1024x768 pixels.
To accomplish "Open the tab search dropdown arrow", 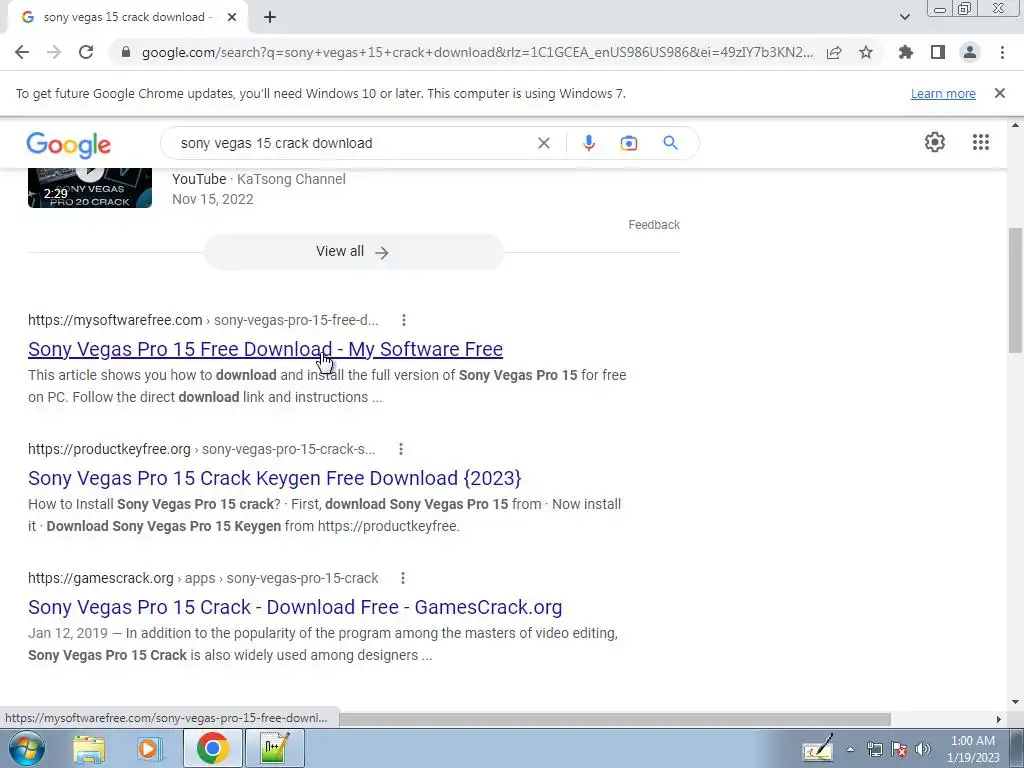I will pos(904,17).
